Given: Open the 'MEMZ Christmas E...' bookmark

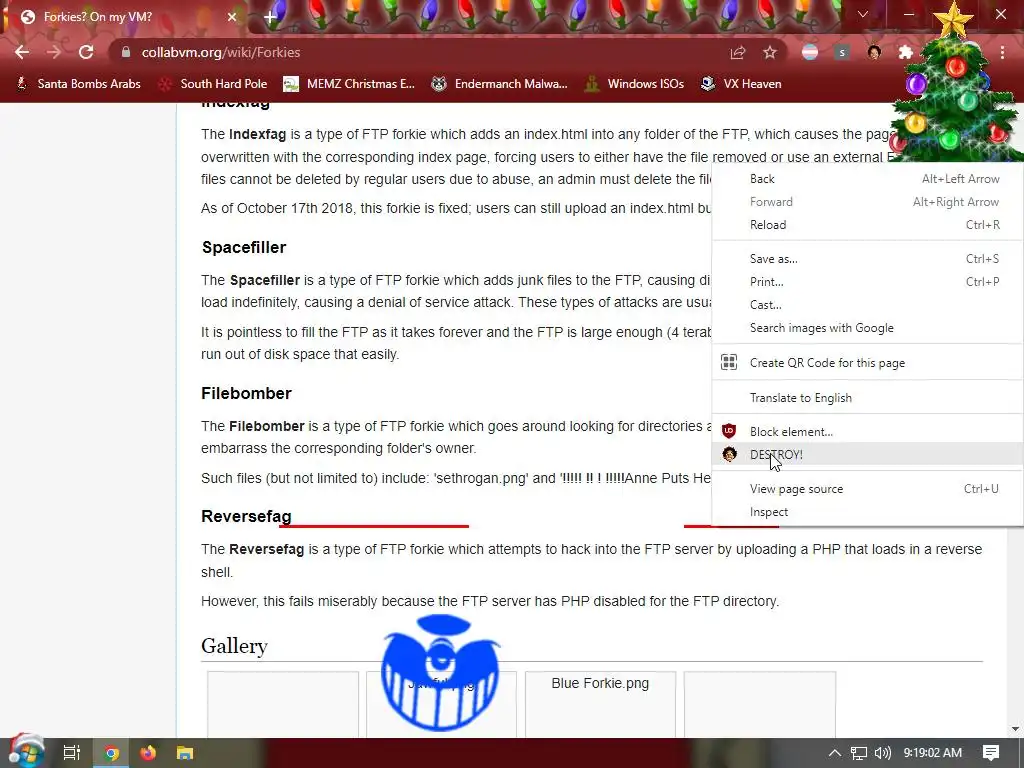Looking at the screenshot, I should coord(349,84).
